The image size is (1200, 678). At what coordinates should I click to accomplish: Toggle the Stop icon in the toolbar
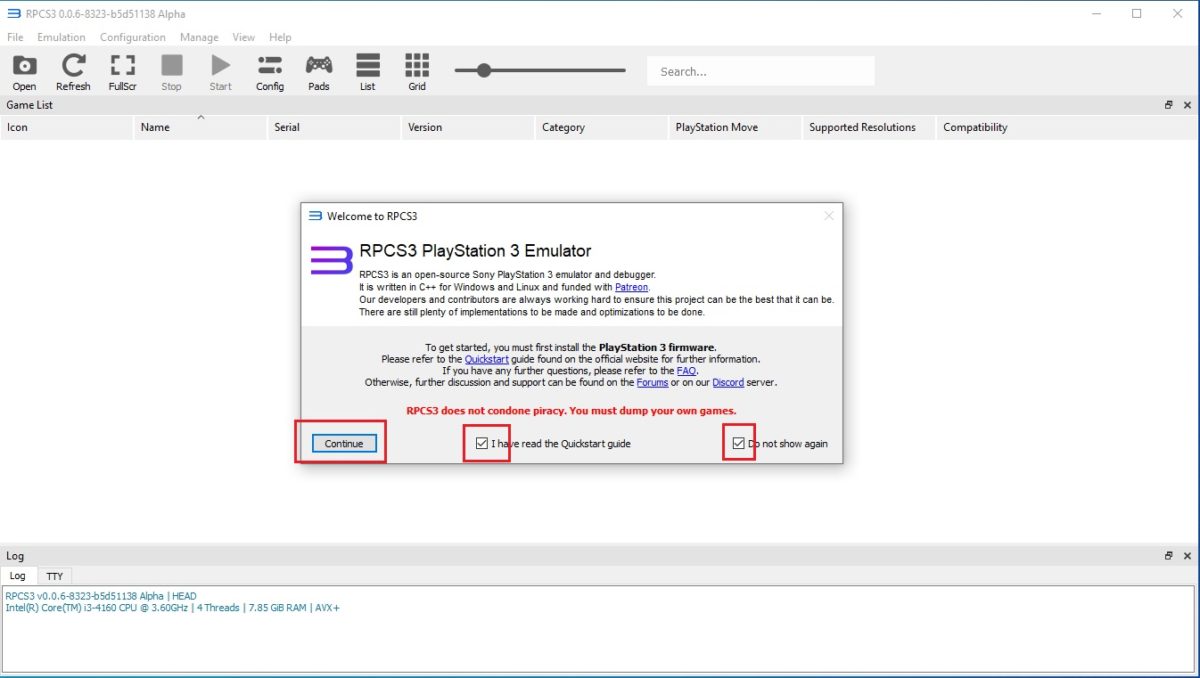[171, 70]
